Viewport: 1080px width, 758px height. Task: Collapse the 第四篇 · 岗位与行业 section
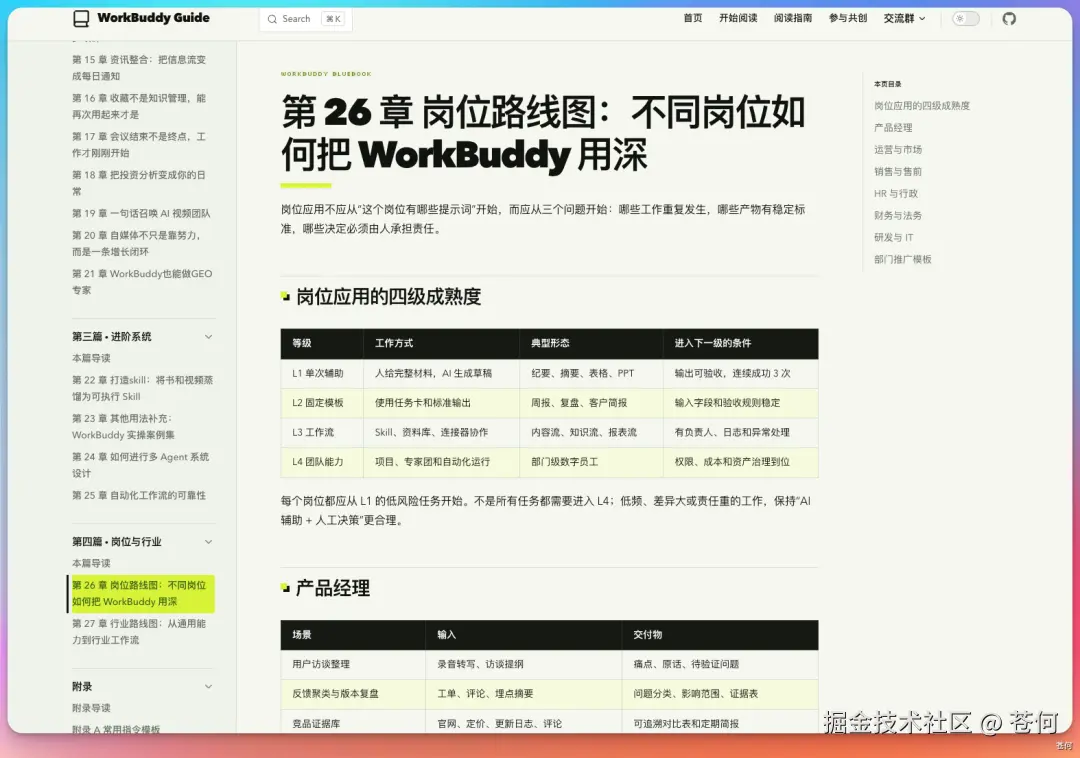pos(208,542)
